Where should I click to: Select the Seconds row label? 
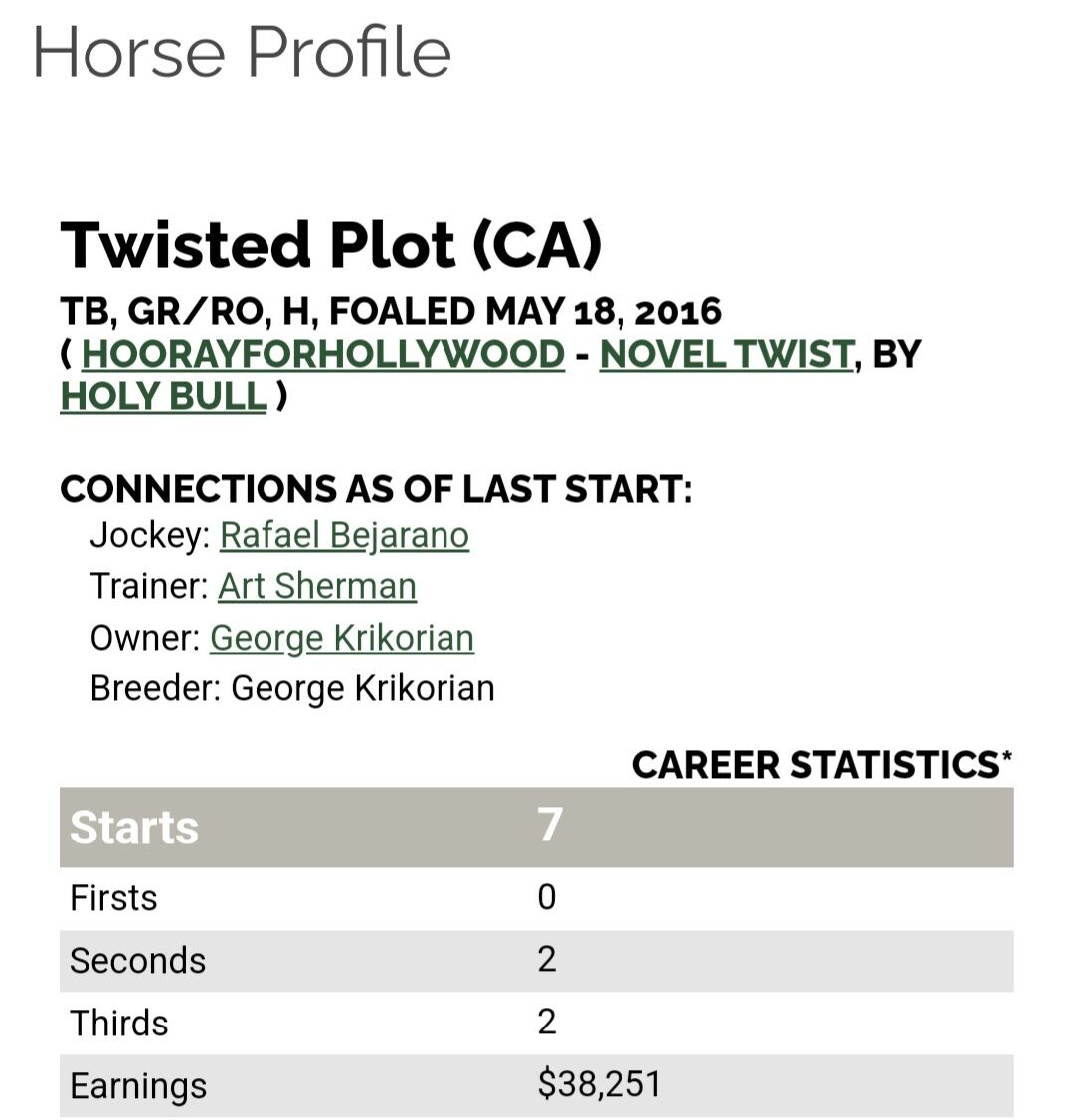tap(137, 961)
